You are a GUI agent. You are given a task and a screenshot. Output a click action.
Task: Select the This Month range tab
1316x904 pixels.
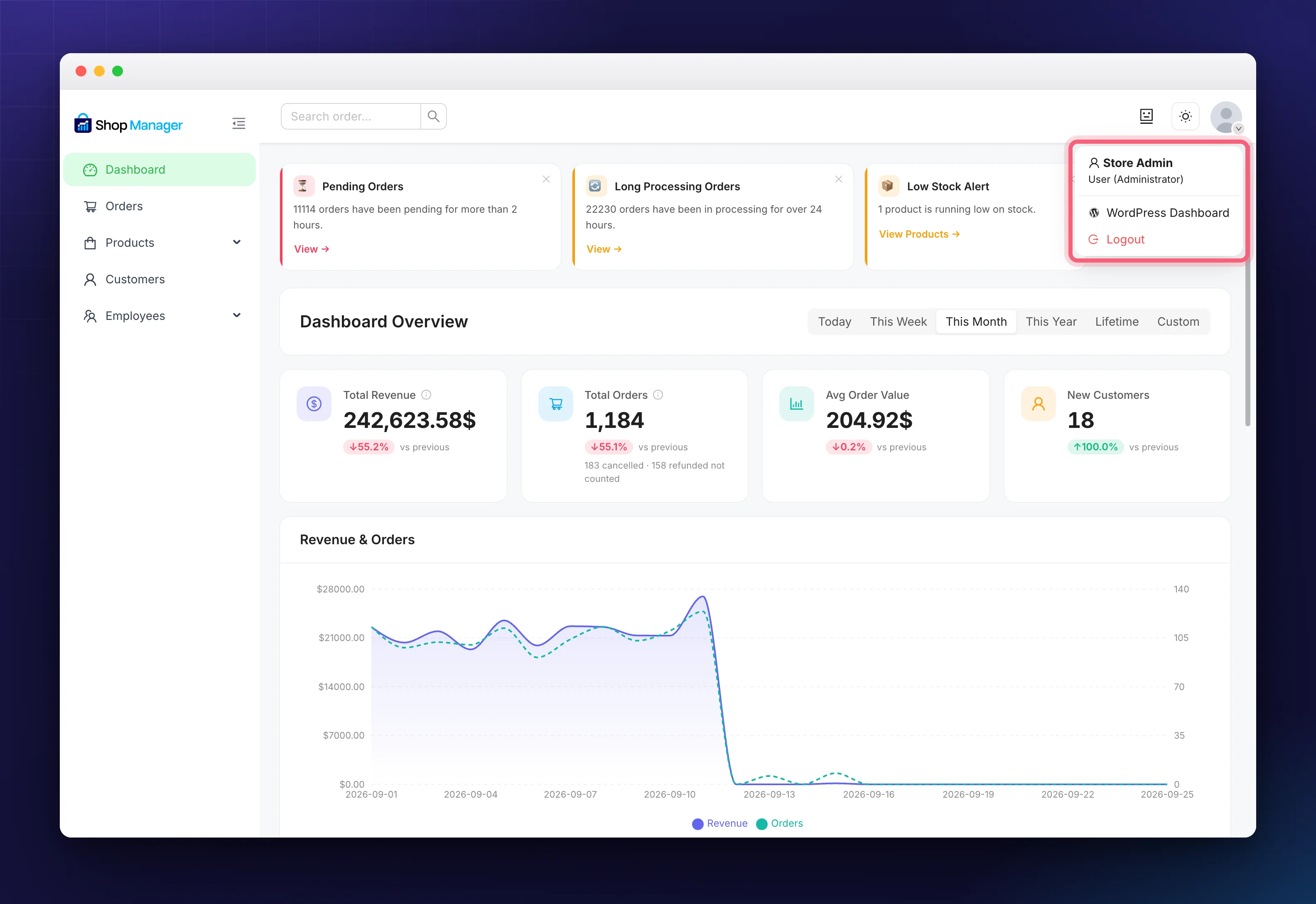[x=976, y=322]
